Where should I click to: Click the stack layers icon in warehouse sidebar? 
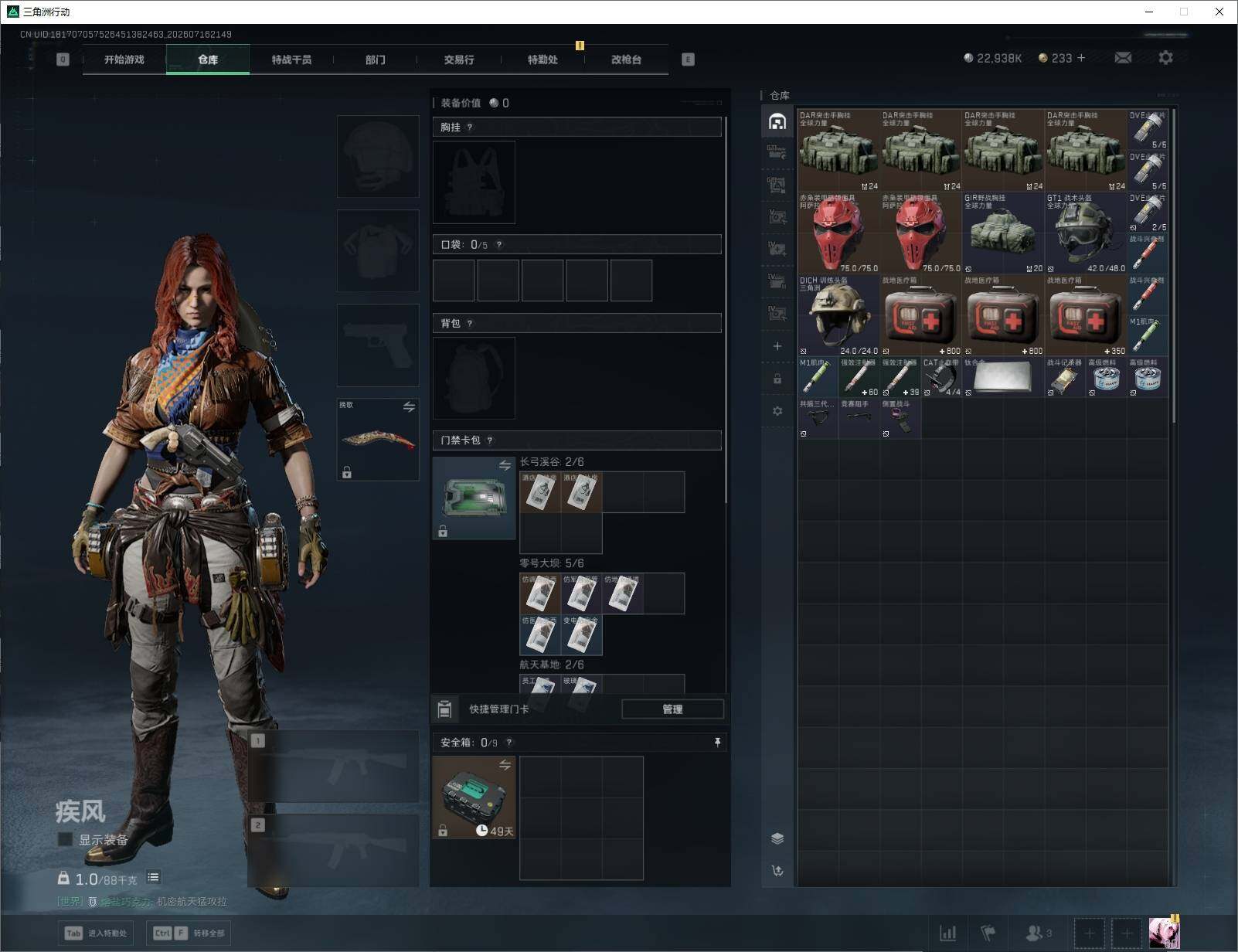pos(777,838)
